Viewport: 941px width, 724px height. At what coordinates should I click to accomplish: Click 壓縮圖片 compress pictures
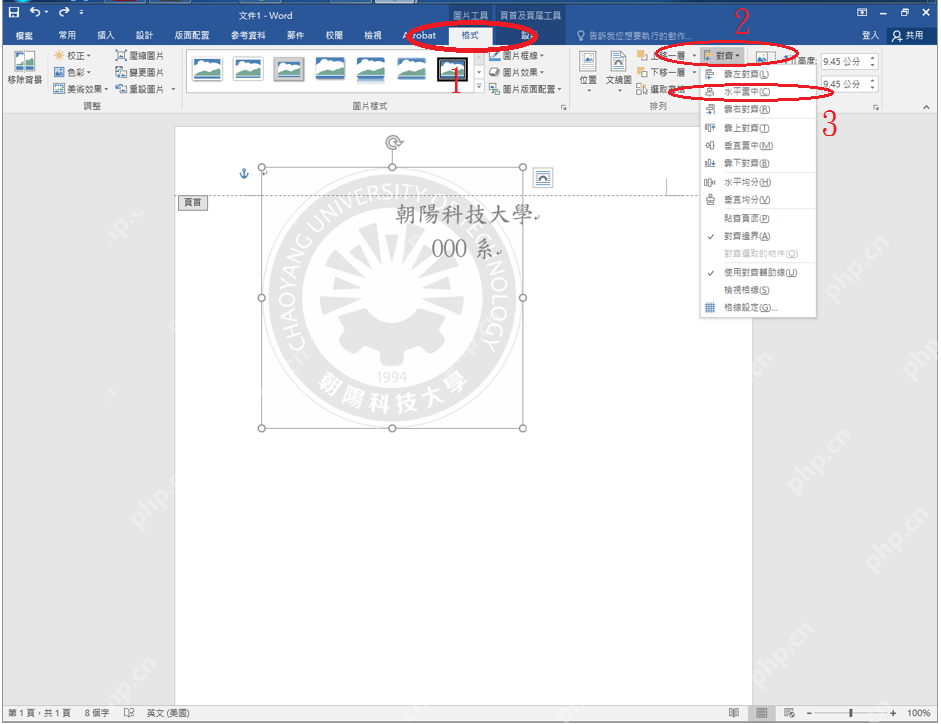(x=139, y=55)
